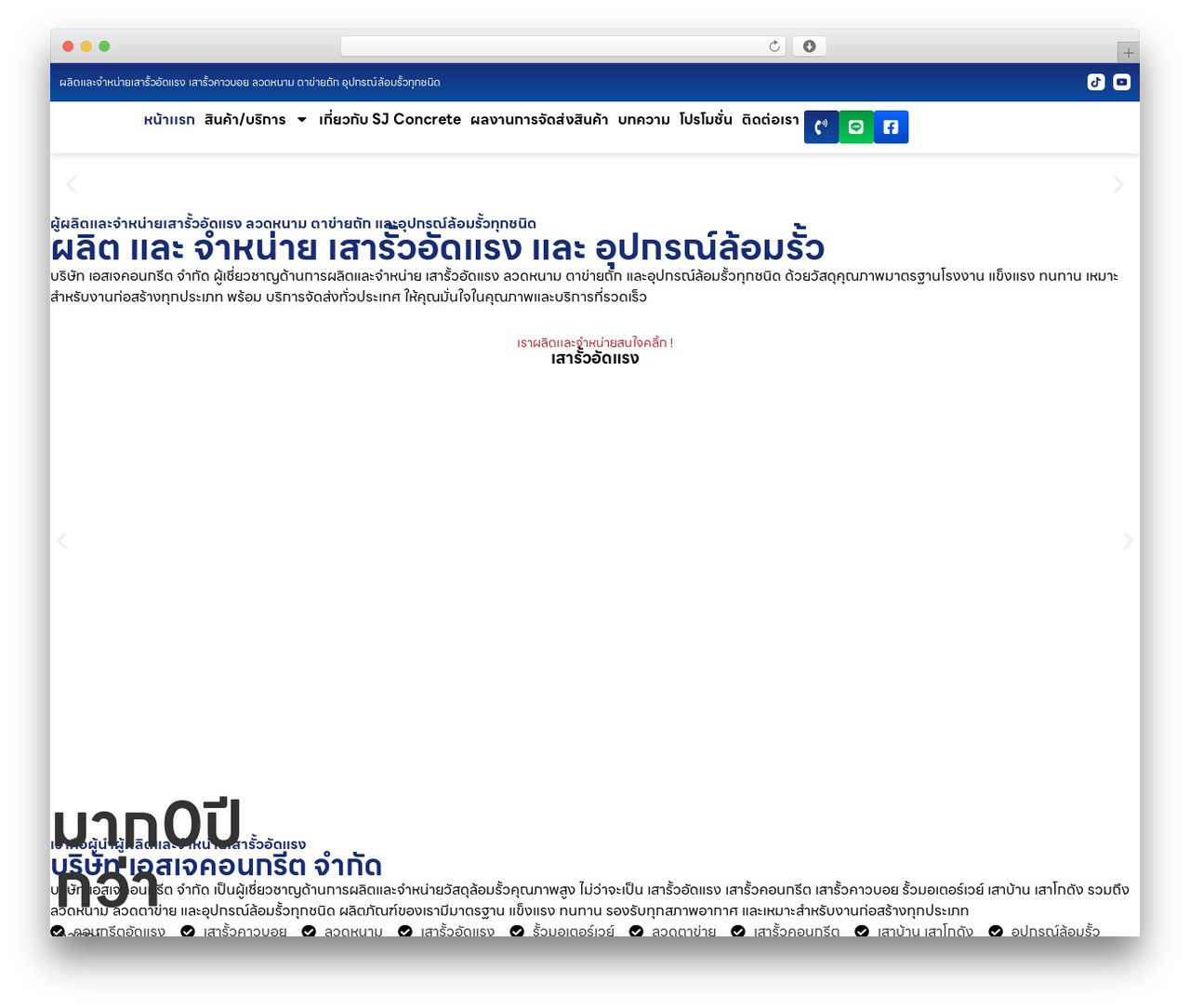Open a new browser tab with plus
Image resolution: width=1190 pixels, height=1008 pixels.
(x=1129, y=53)
